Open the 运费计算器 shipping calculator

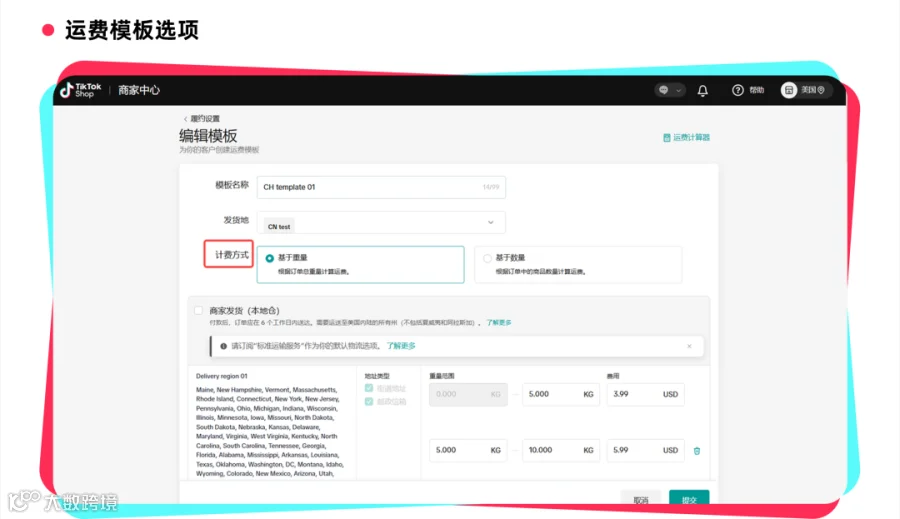686,138
